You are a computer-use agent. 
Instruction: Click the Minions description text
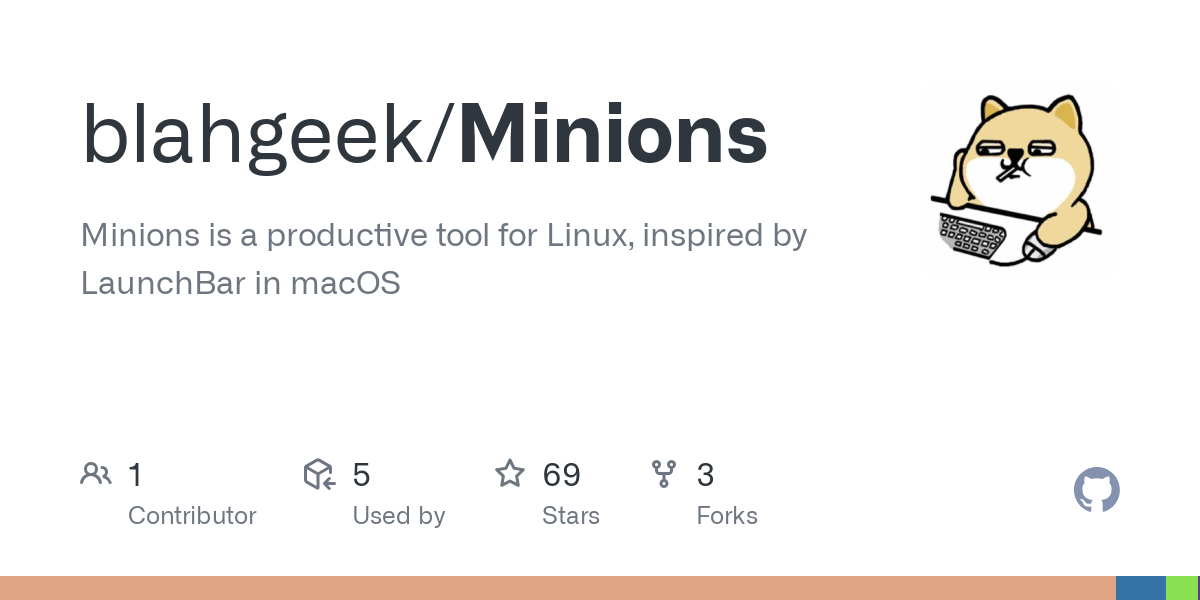tap(443, 259)
